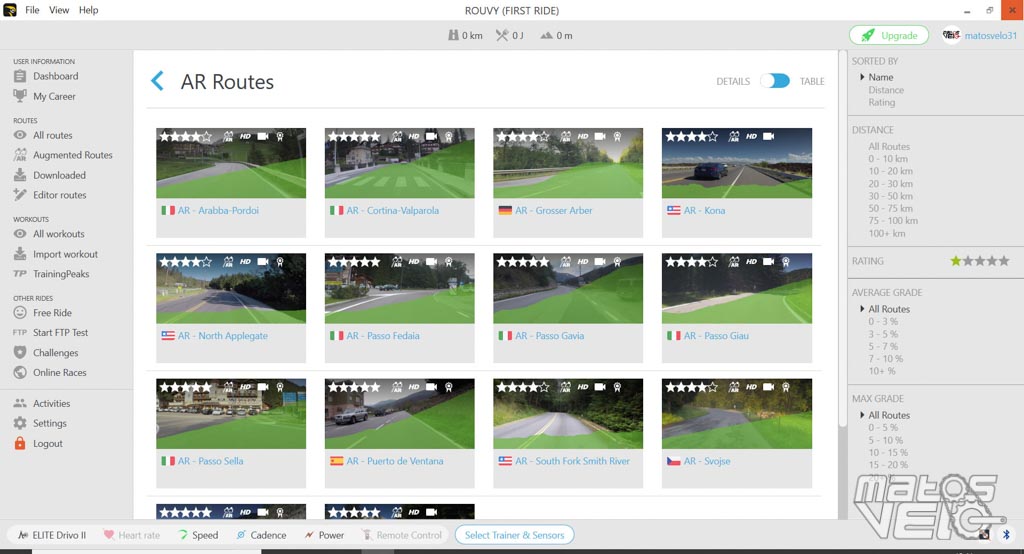Image resolution: width=1024 pixels, height=554 pixels.
Task: Open Online Races globe icon
Action: (x=20, y=372)
